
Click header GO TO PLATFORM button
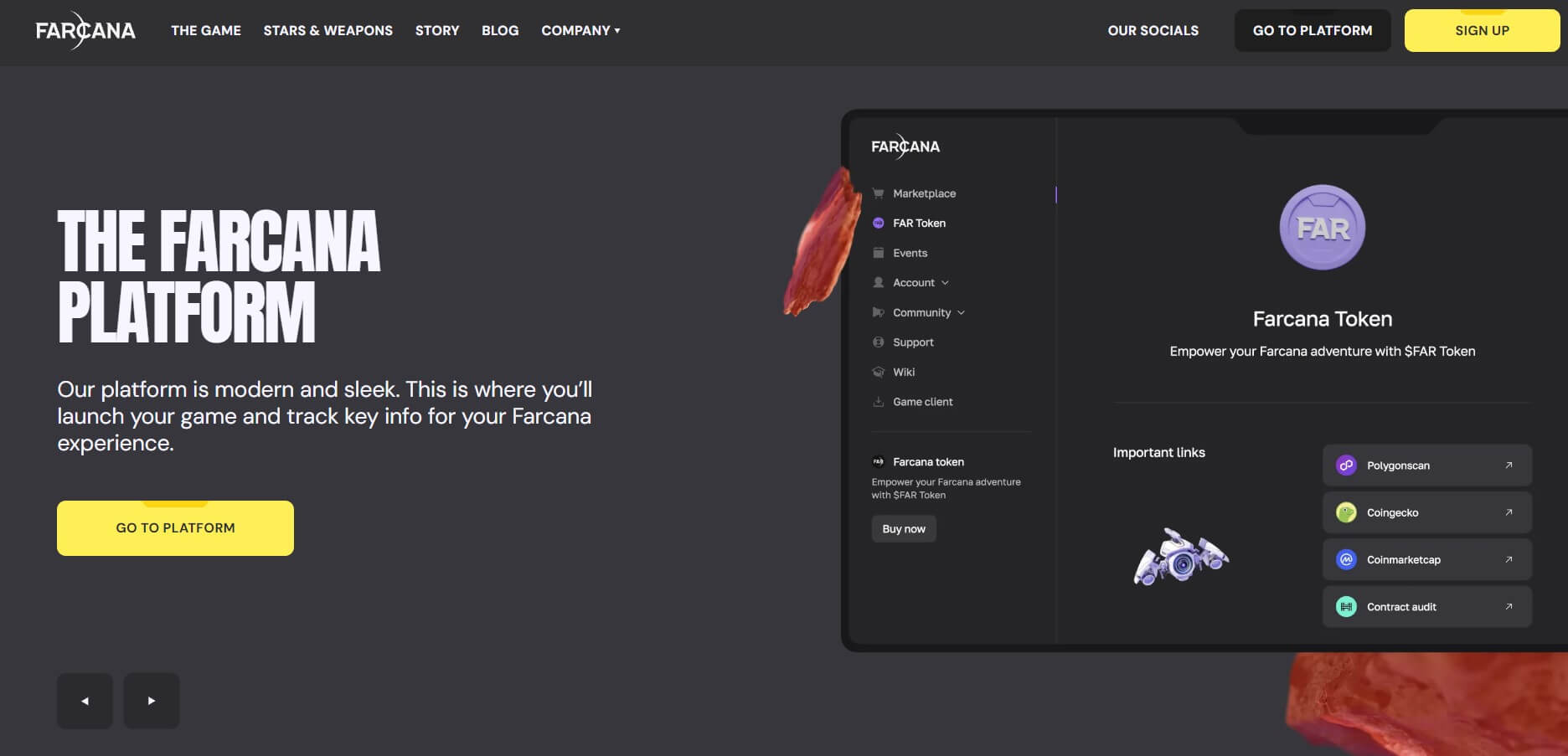1313,30
